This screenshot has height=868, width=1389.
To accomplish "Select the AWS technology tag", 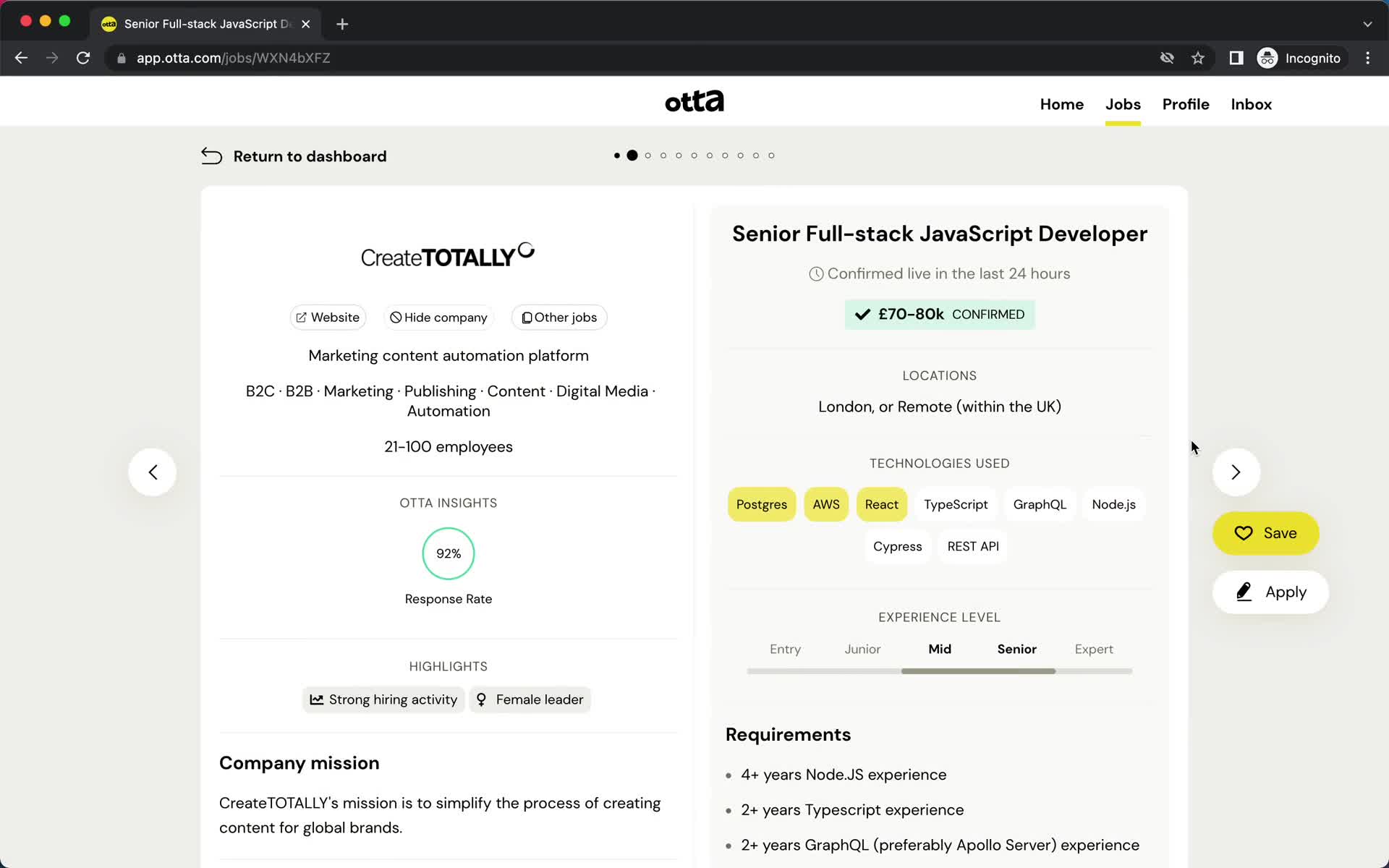I will [826, 504].
